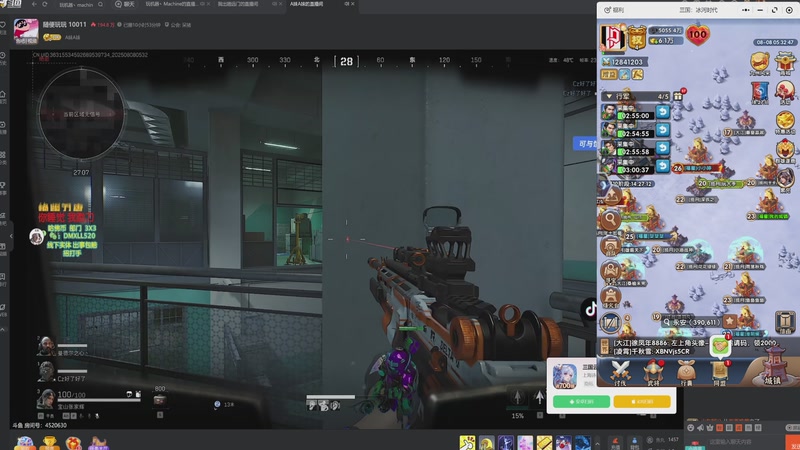Click the emoji face icon in chat toolbar

coord(690,428)
